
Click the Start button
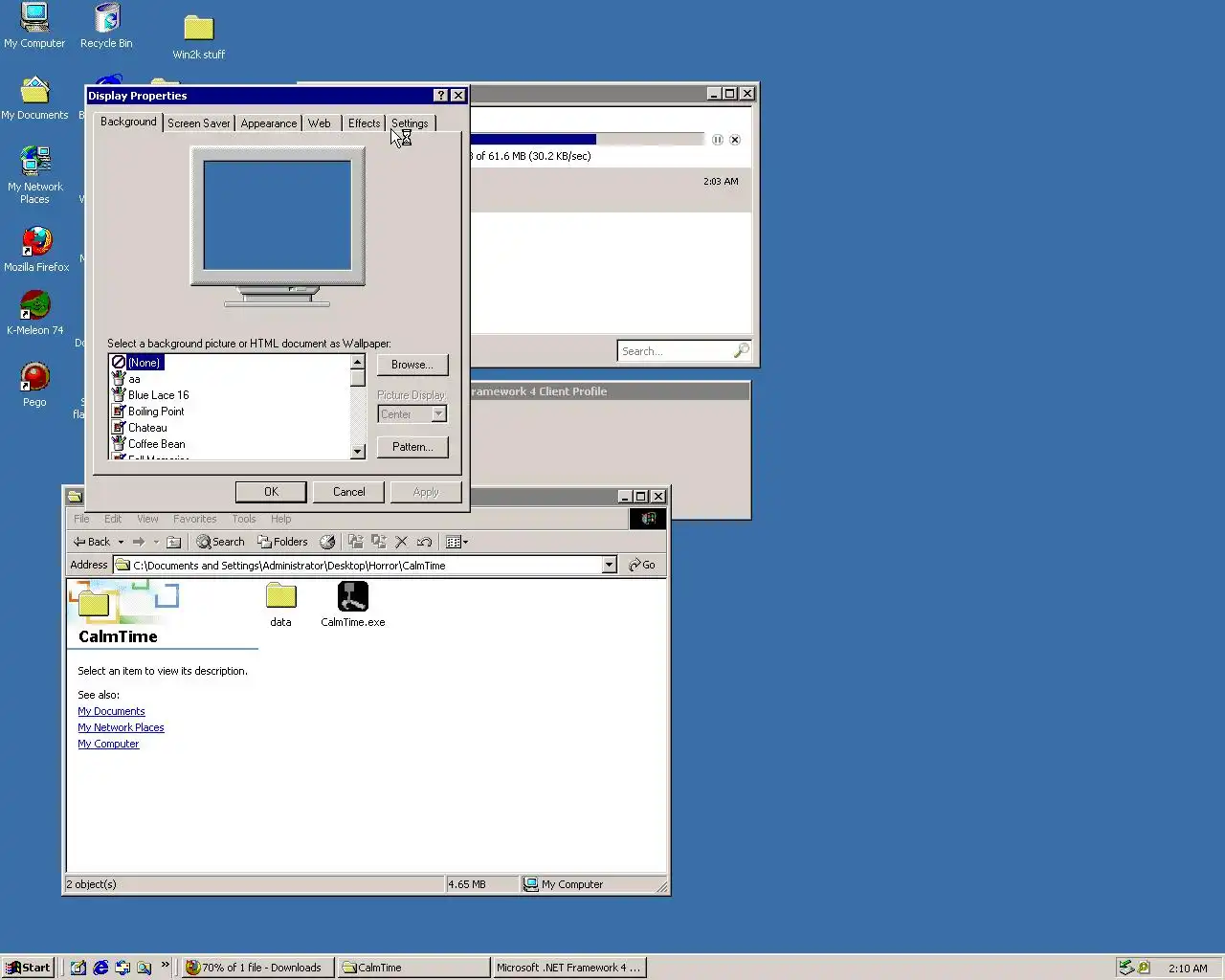click(29, 968)
